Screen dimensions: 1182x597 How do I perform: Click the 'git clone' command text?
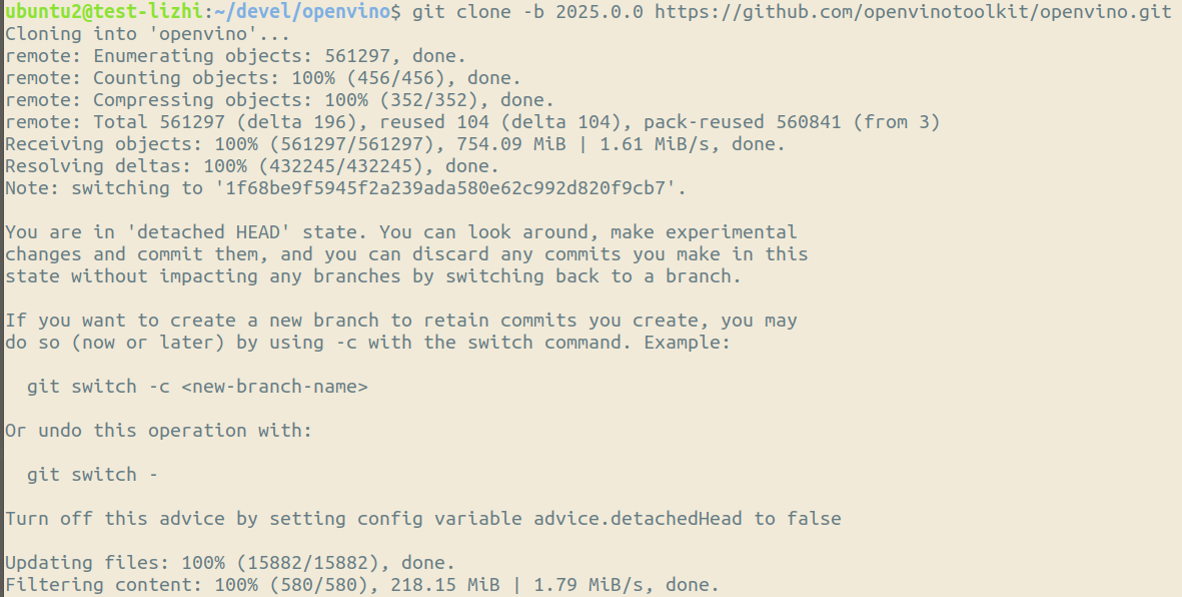[455, 12]
